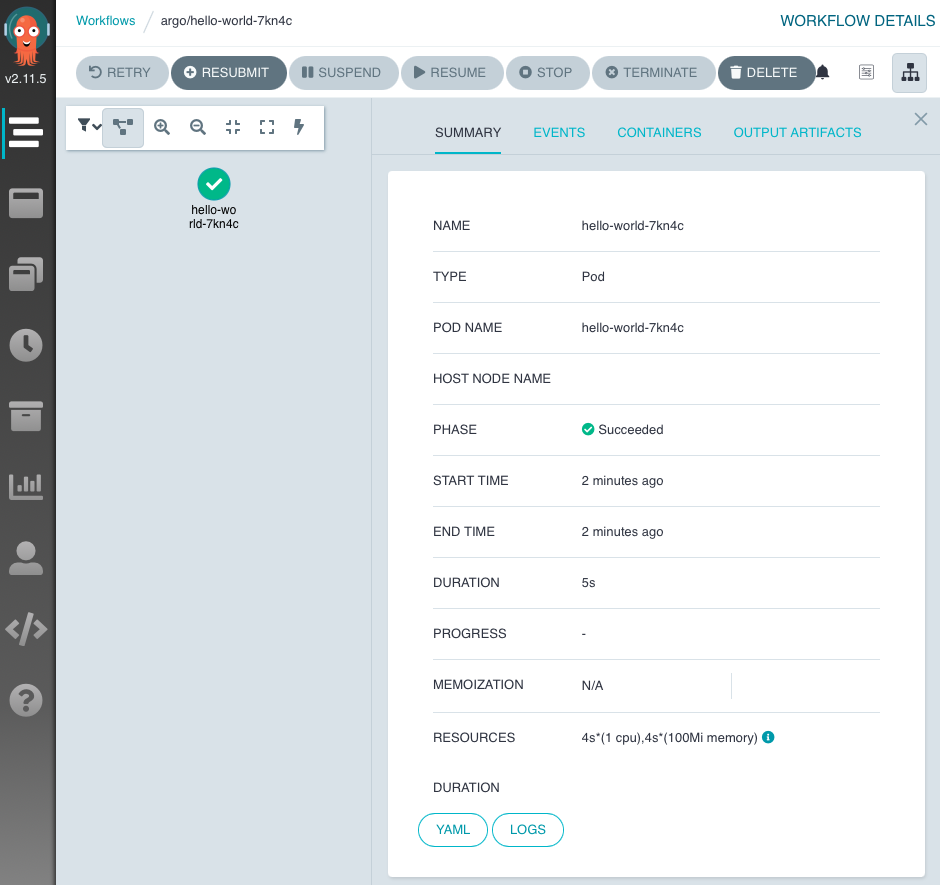Viewport: 940px width, 885px height.
Task: Click the collapse nodes icon
Action: pyautogui.click(x=233, y=127)
